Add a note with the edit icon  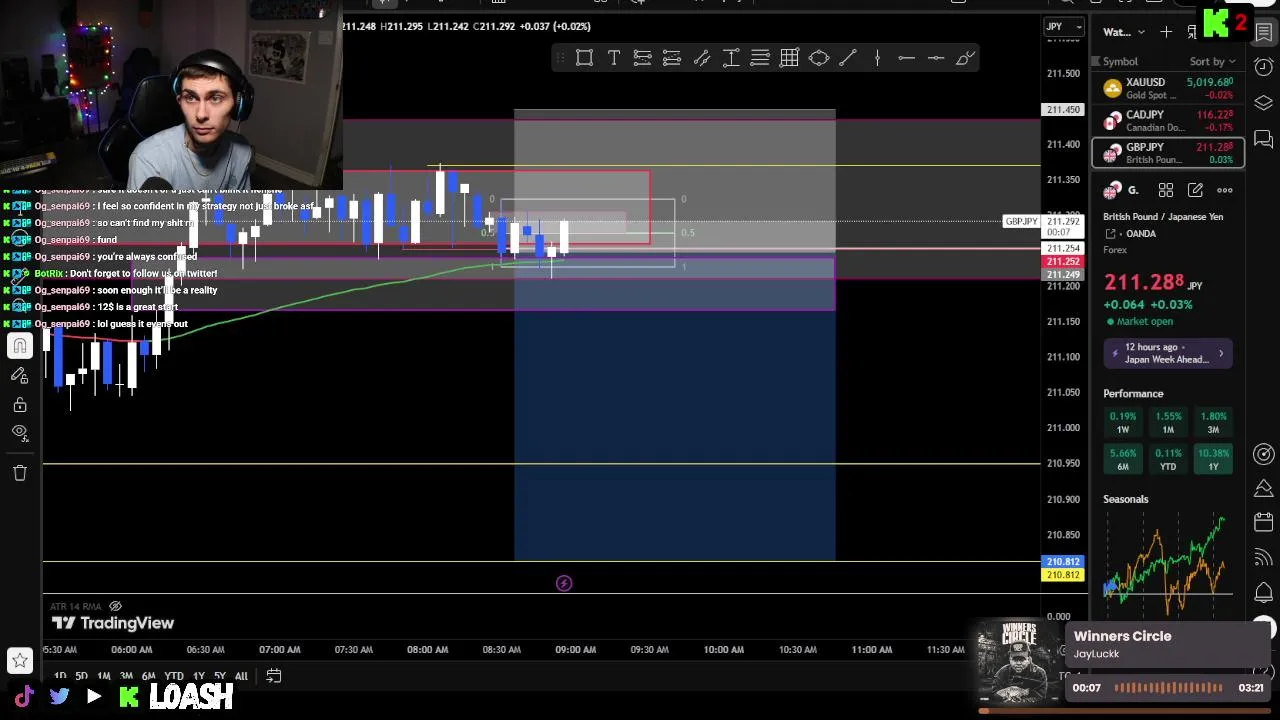1195,190
